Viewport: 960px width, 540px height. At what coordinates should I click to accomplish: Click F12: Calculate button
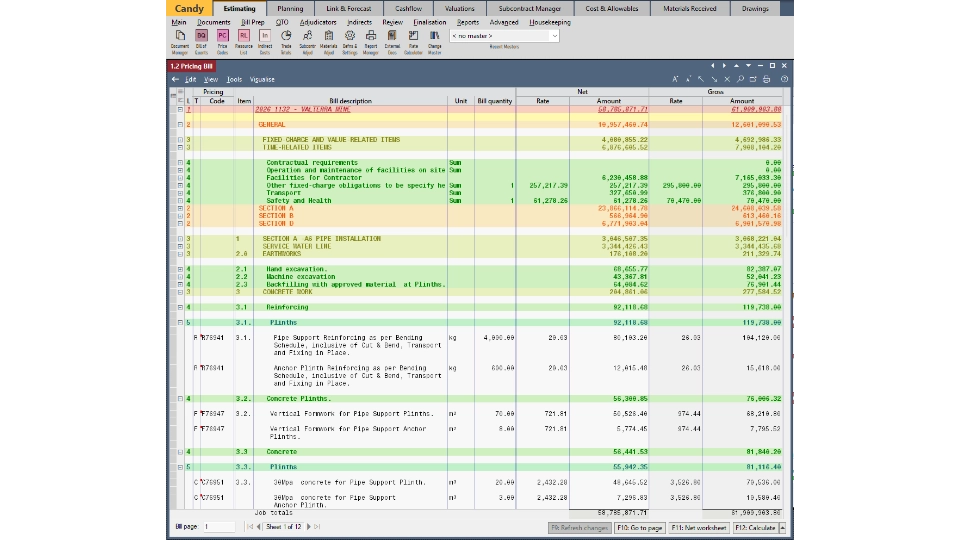tap(756, 528)
